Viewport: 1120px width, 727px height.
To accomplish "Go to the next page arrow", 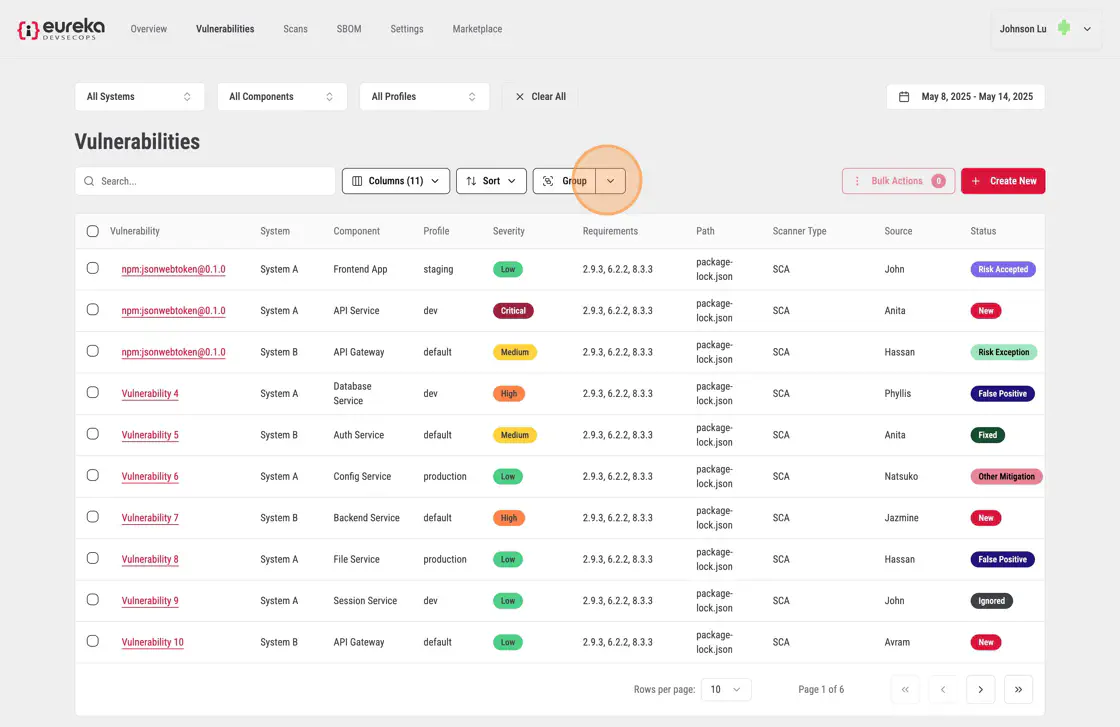I will [980, 689].
